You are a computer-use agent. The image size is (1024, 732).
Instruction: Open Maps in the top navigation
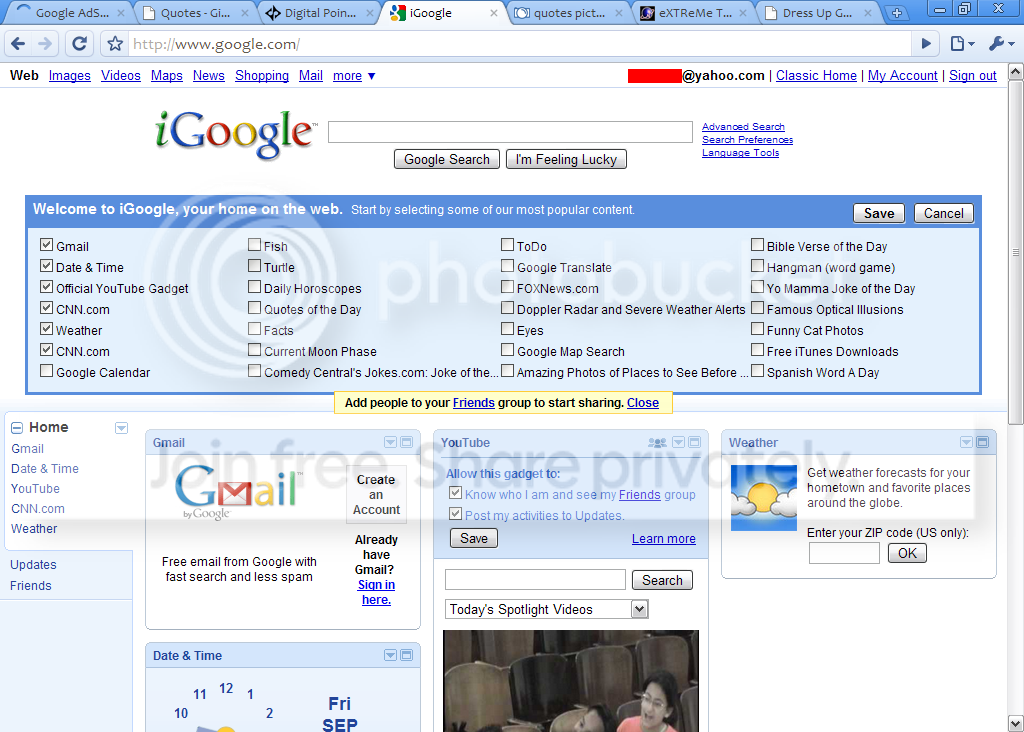click(167, 76)
